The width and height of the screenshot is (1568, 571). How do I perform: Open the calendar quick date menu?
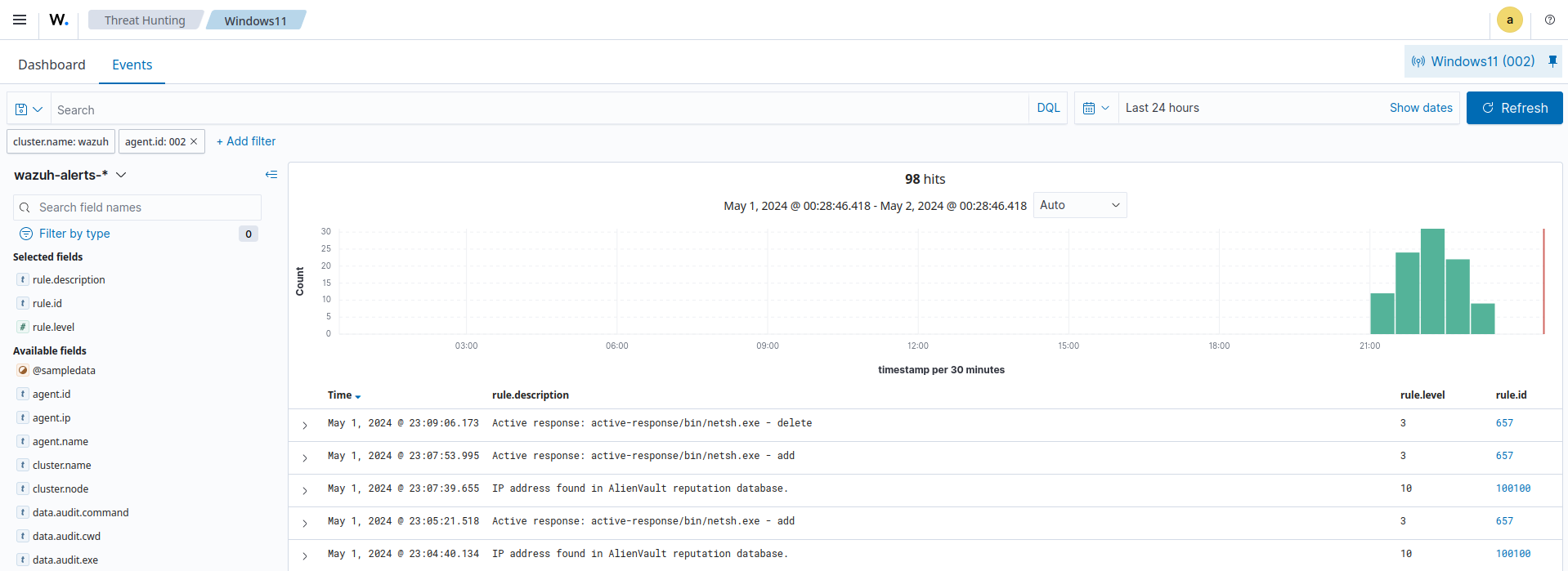(1095, 108)
